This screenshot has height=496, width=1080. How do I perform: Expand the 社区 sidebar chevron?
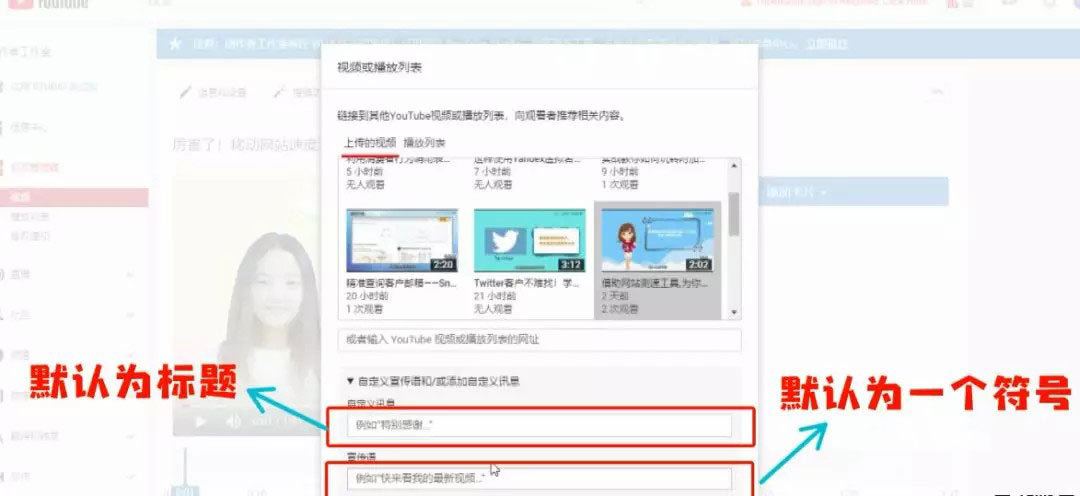pyautogui.click(x=130, y=316)
